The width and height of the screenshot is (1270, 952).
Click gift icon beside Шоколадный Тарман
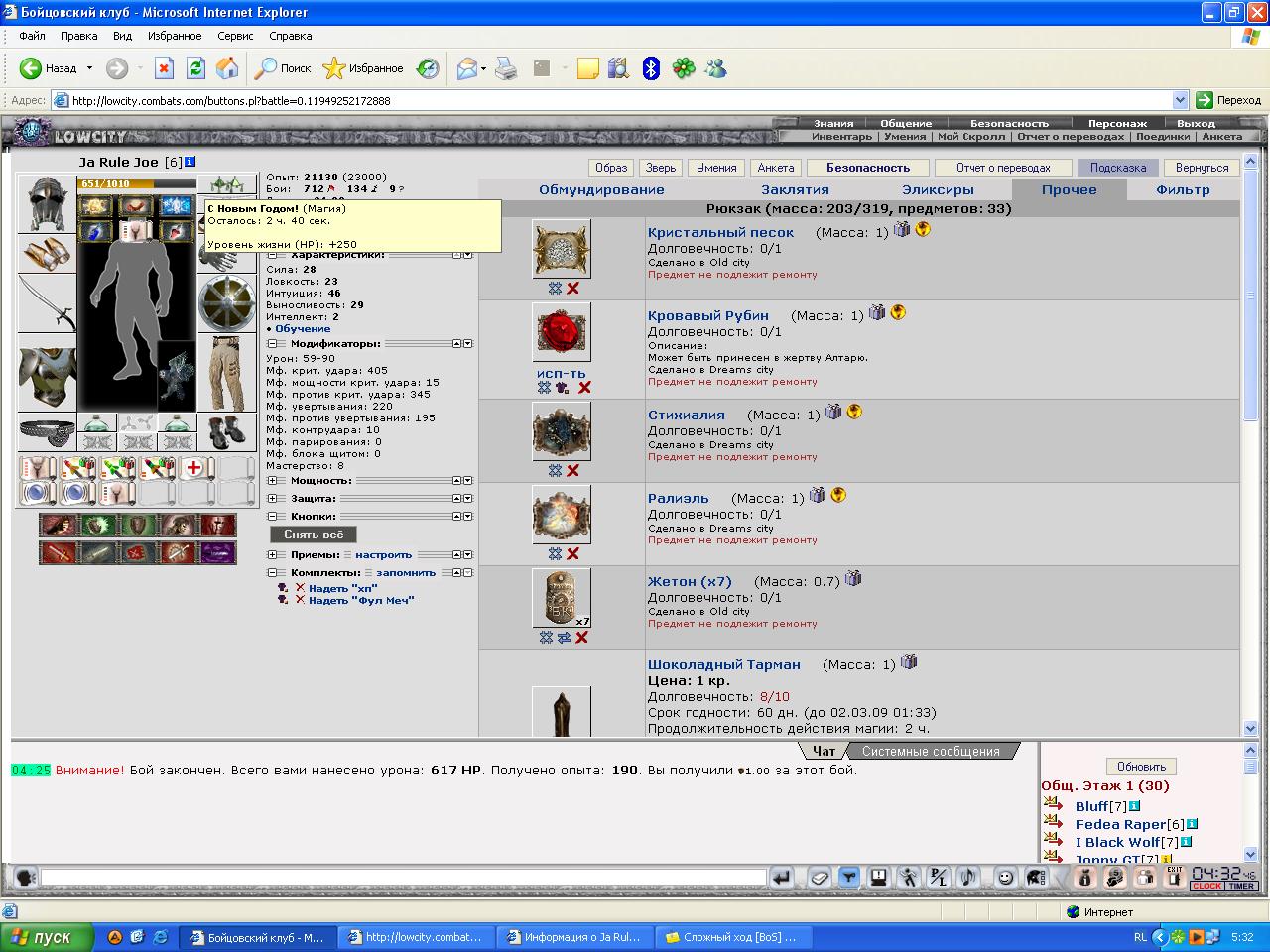(909, 661)
